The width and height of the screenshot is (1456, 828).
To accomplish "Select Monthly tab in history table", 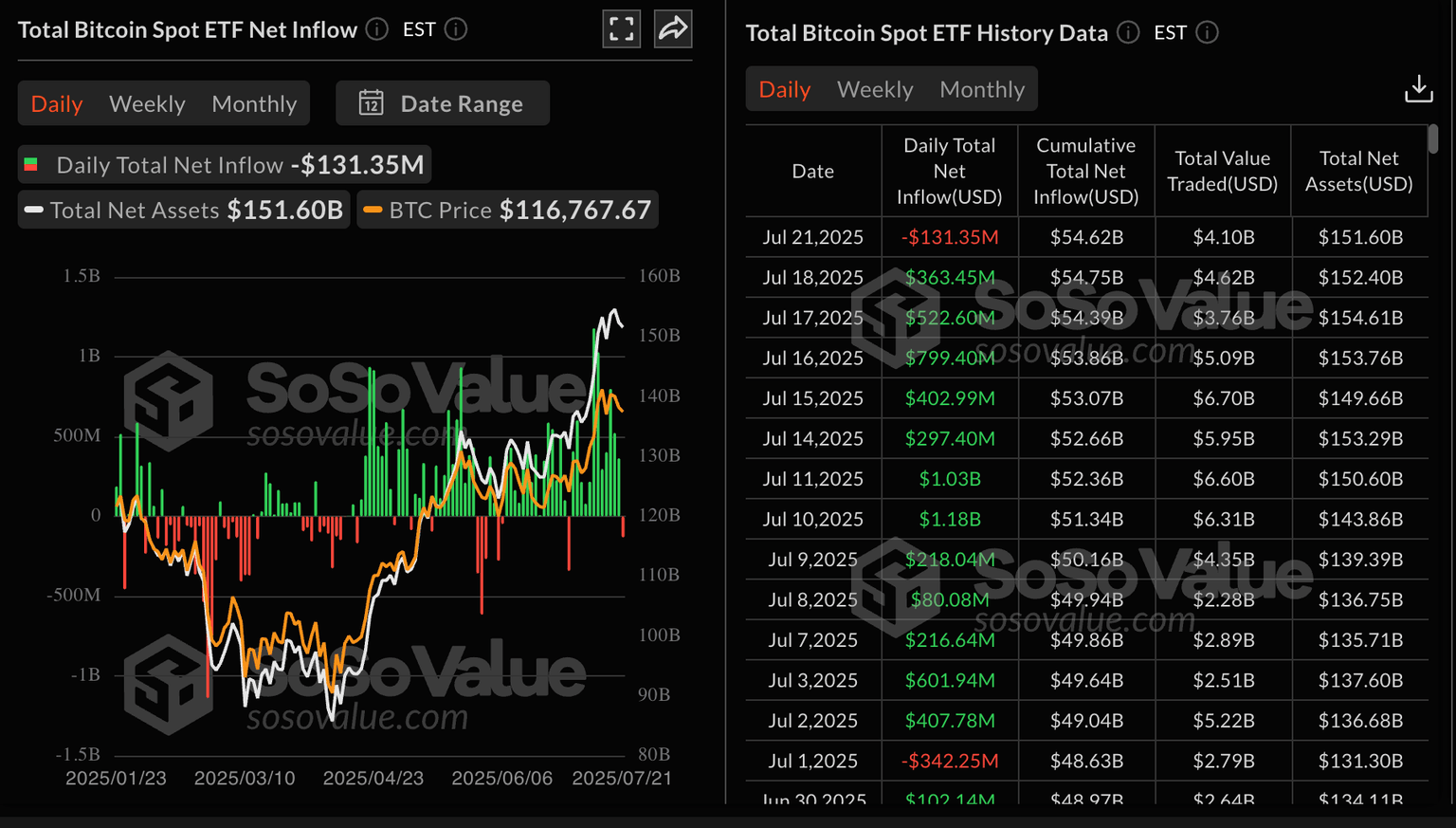I will (982, 89).
